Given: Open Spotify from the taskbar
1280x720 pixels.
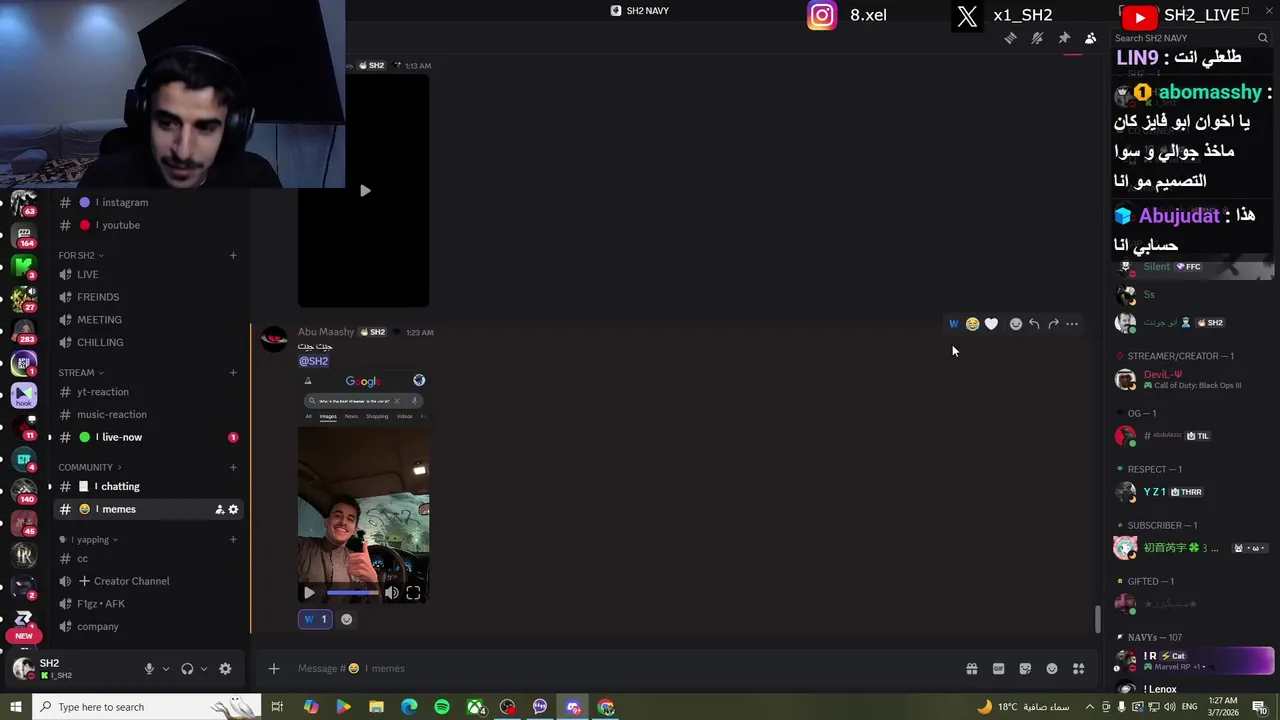Looking at the screenshot, I should click(x=442, y=707).
